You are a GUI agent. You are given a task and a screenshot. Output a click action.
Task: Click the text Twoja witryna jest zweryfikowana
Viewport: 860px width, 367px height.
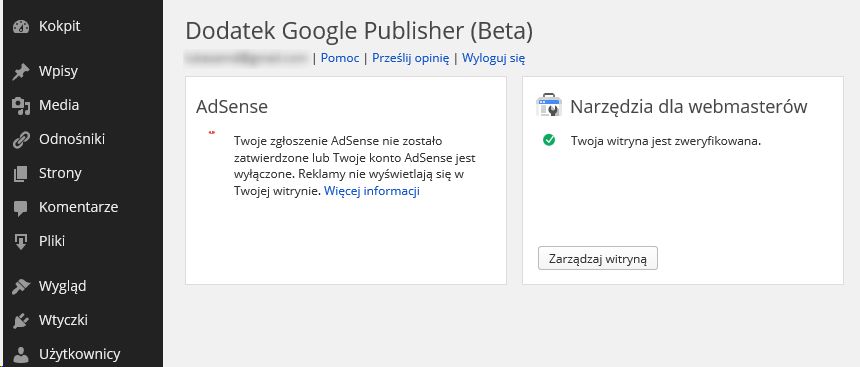666,141
